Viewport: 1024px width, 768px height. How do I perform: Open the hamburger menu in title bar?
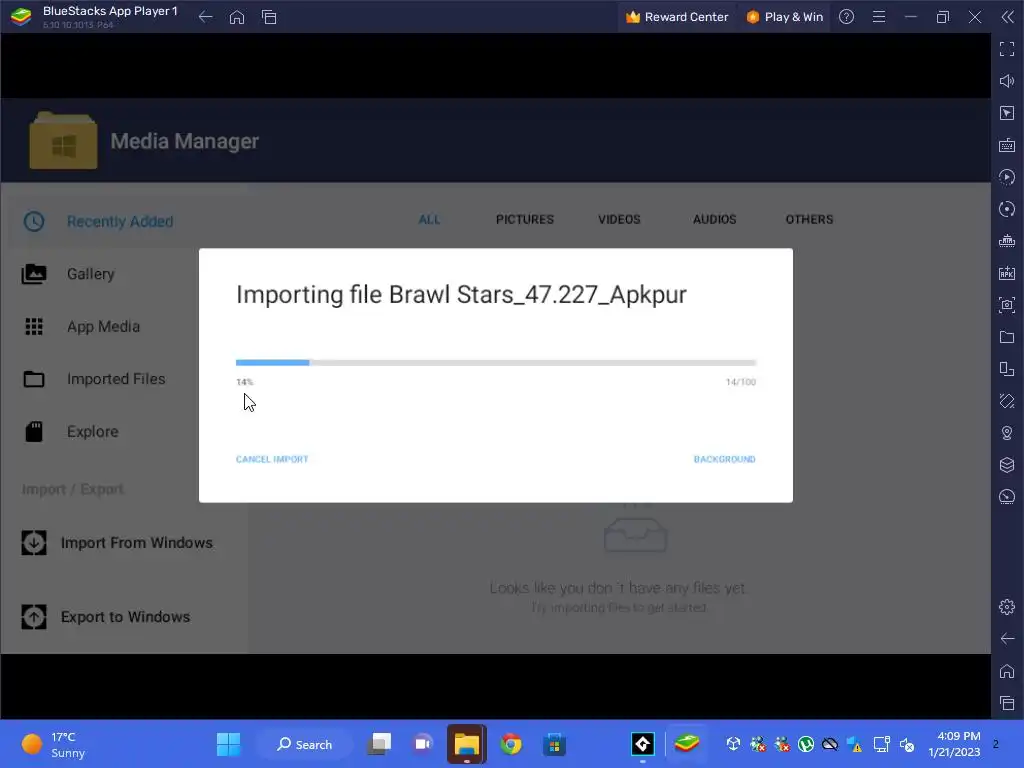[x=879, y=17]
